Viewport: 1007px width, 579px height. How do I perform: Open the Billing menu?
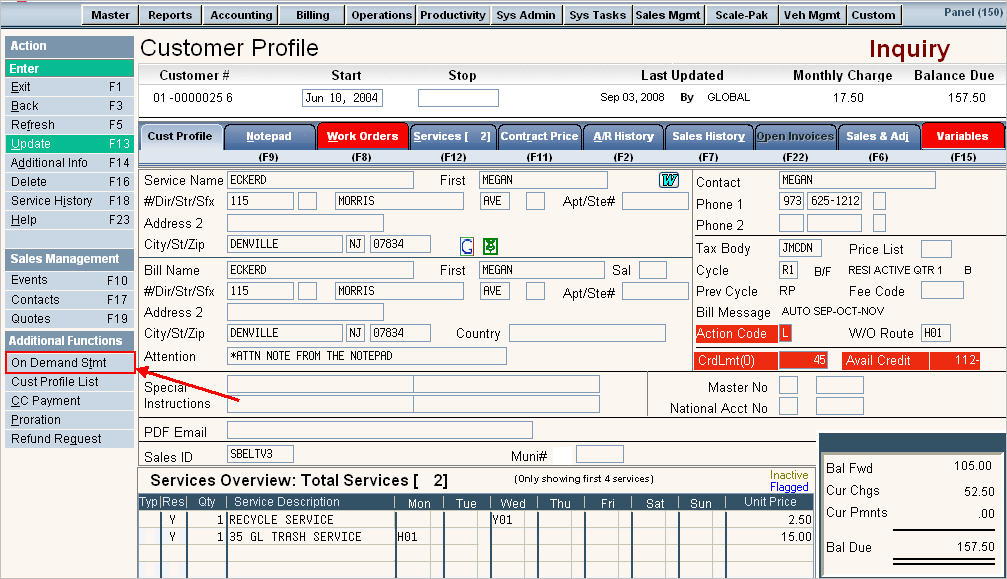click(x=312, y=15)
